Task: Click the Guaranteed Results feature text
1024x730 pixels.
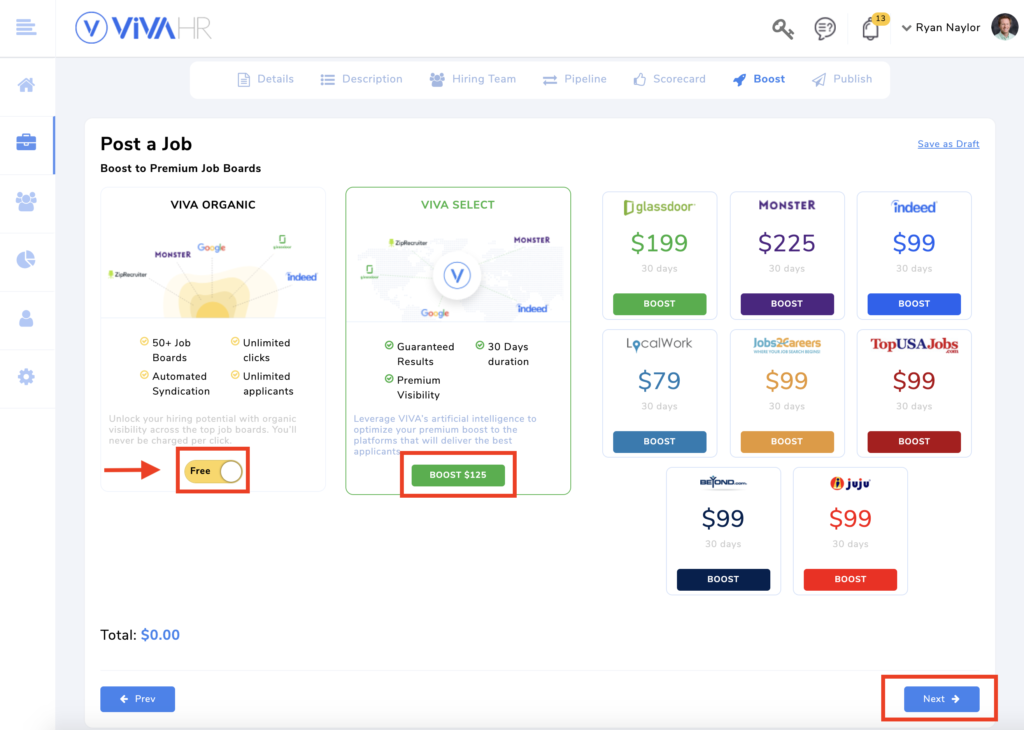Action: coord(425,354)
